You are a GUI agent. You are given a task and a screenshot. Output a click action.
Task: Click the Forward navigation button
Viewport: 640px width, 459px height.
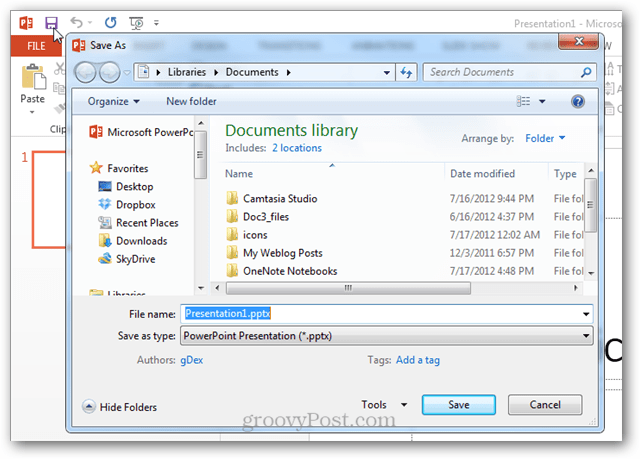pos(109,73)
